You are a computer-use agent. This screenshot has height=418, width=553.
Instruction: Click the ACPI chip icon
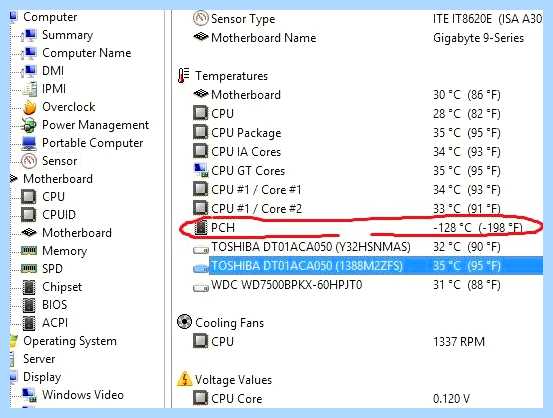click(x=29, y=323)
